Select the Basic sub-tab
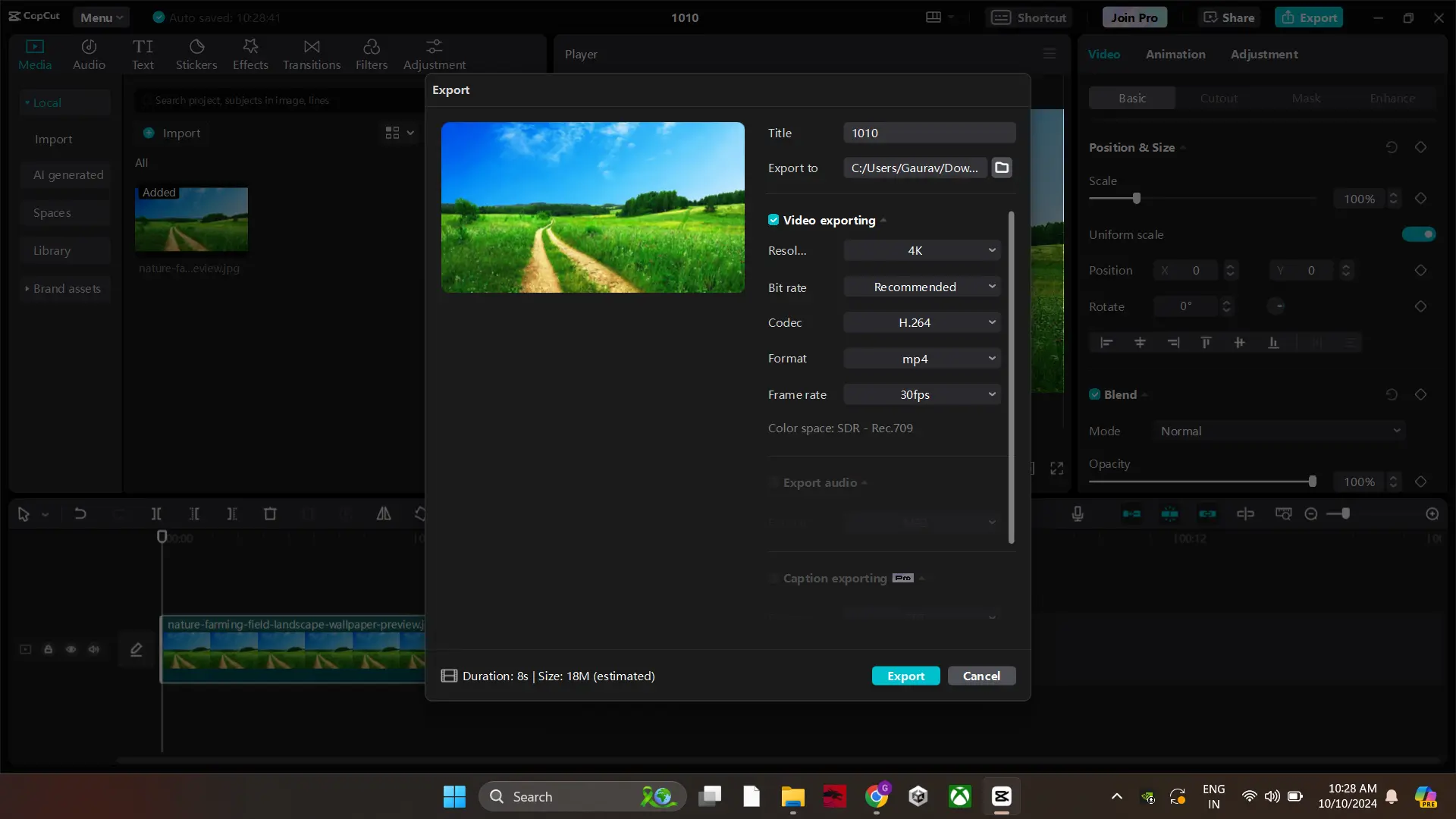1456x819 pixels. [1132, 98]
